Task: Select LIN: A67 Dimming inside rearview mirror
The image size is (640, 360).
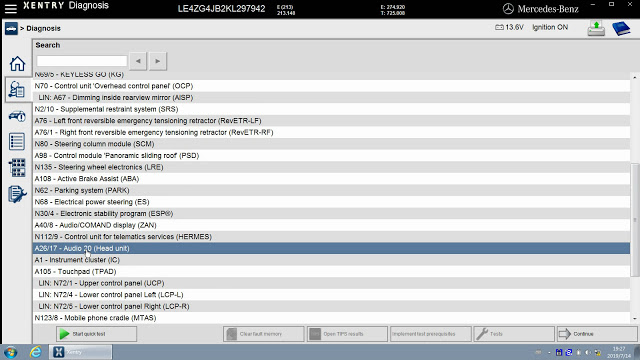Action: click(x=331, y=98)
